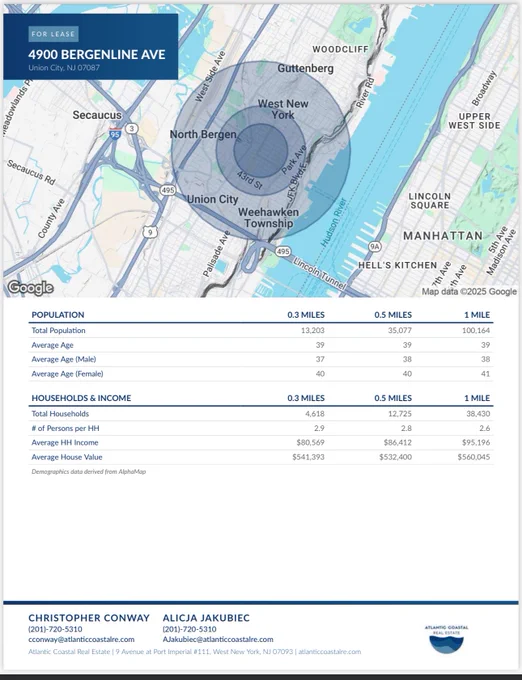Click the Average Age row label
Viewport: 522px width, 680px height.
click(52, 345)
